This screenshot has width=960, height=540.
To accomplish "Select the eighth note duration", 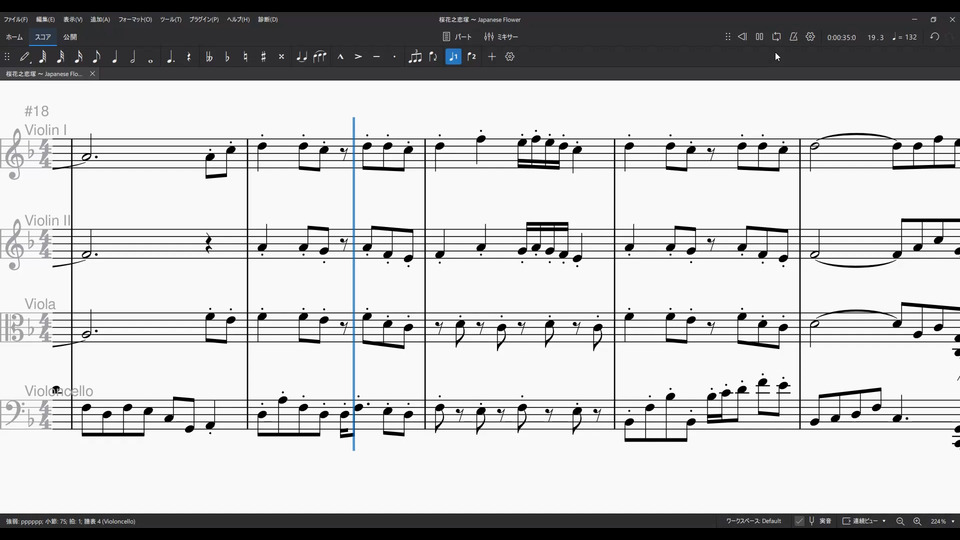I will tap(96, 57).
